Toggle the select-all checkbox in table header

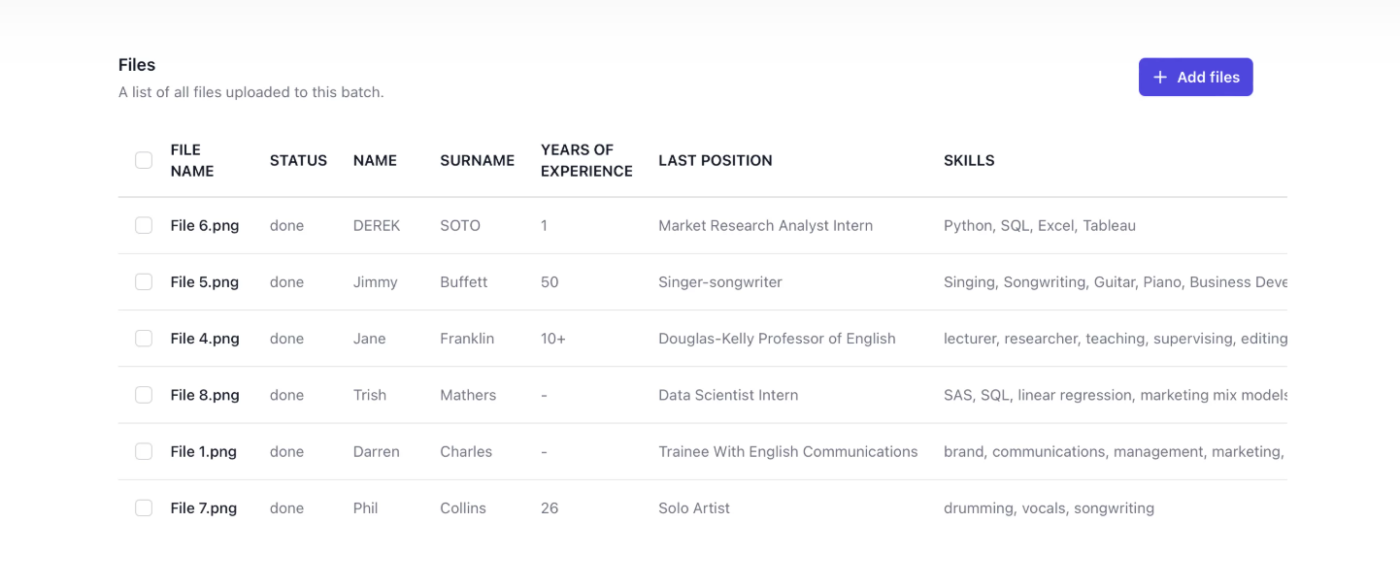(x=144, y=160)
